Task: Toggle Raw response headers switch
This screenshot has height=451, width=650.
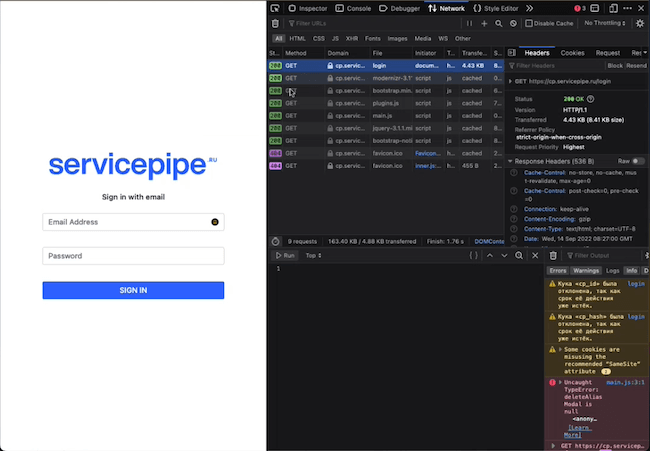Action: coord(638,161)
